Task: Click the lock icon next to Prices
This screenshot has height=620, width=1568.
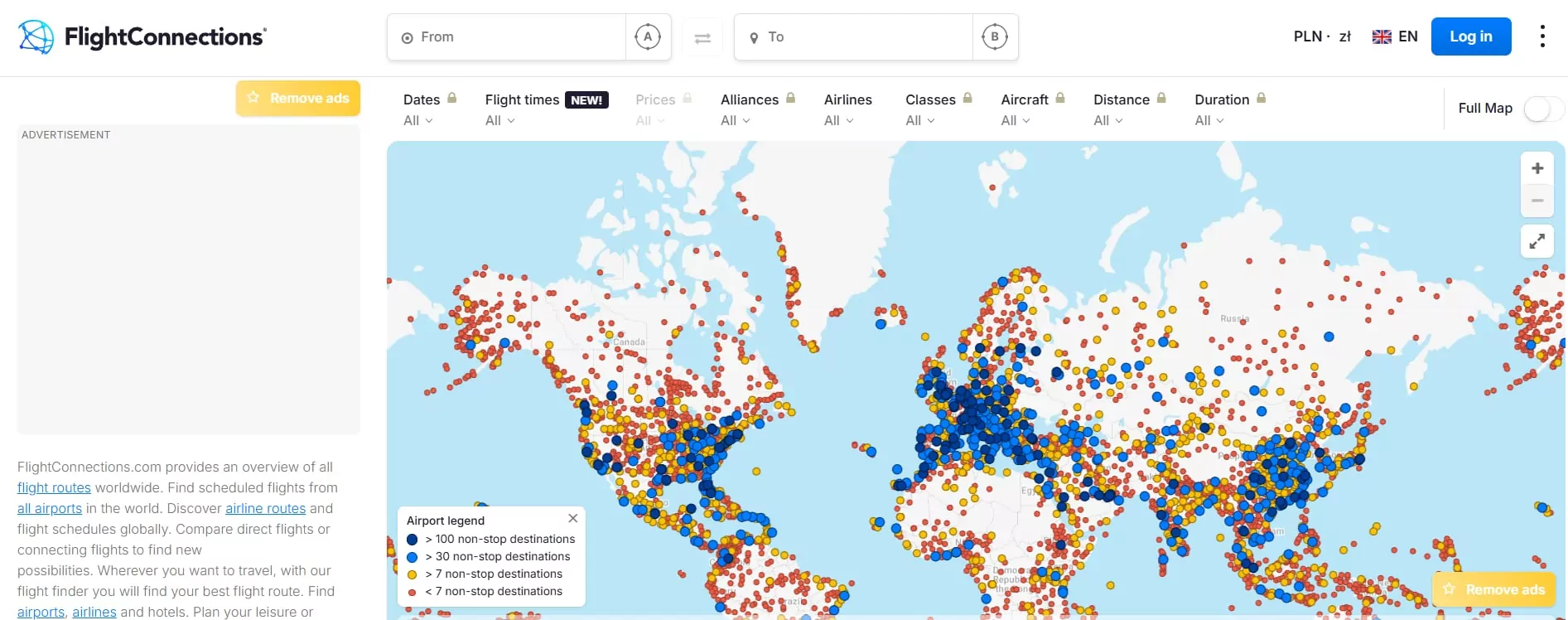Action: (688, 98)
